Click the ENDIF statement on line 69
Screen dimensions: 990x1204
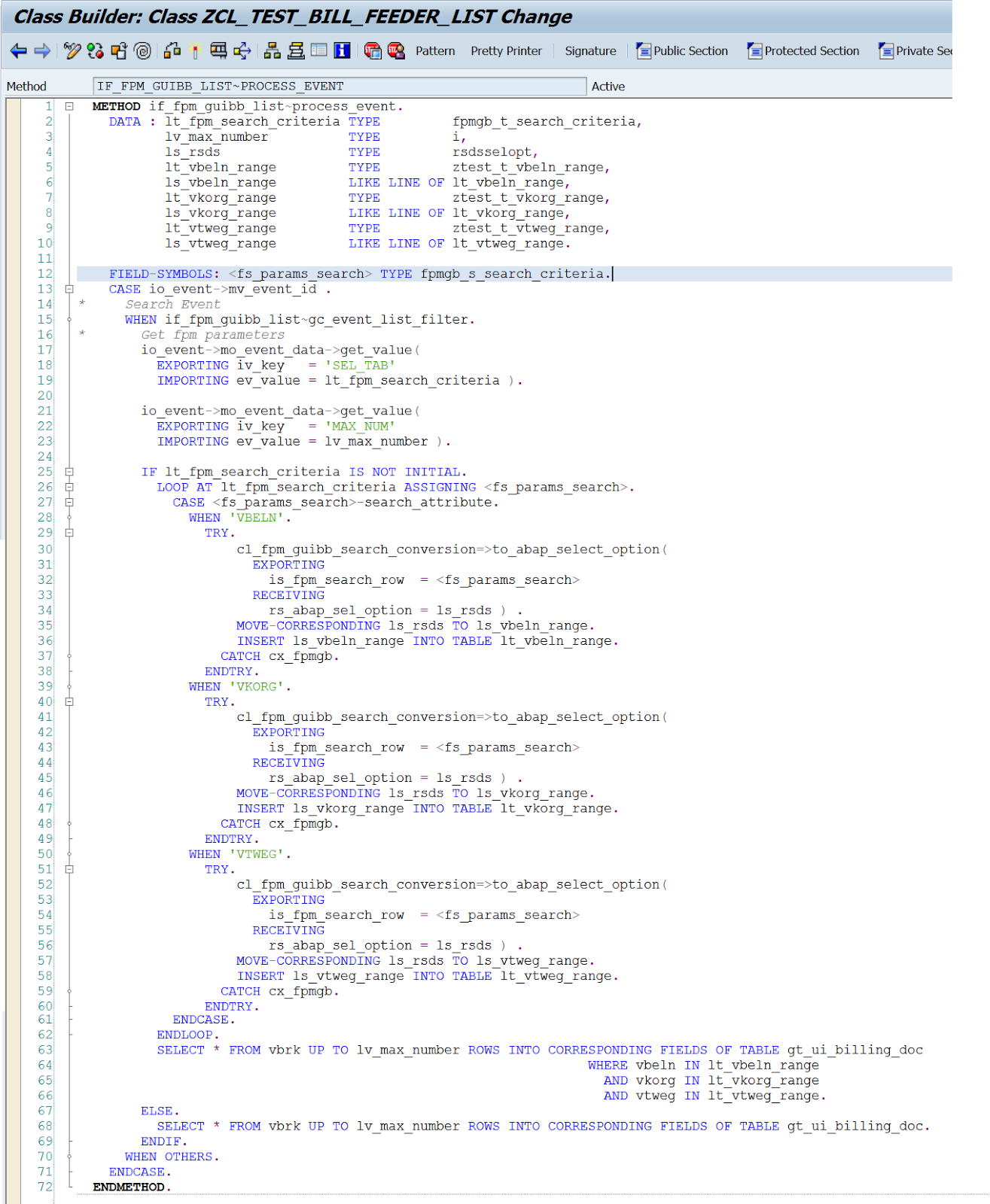tap(164, 1142)
